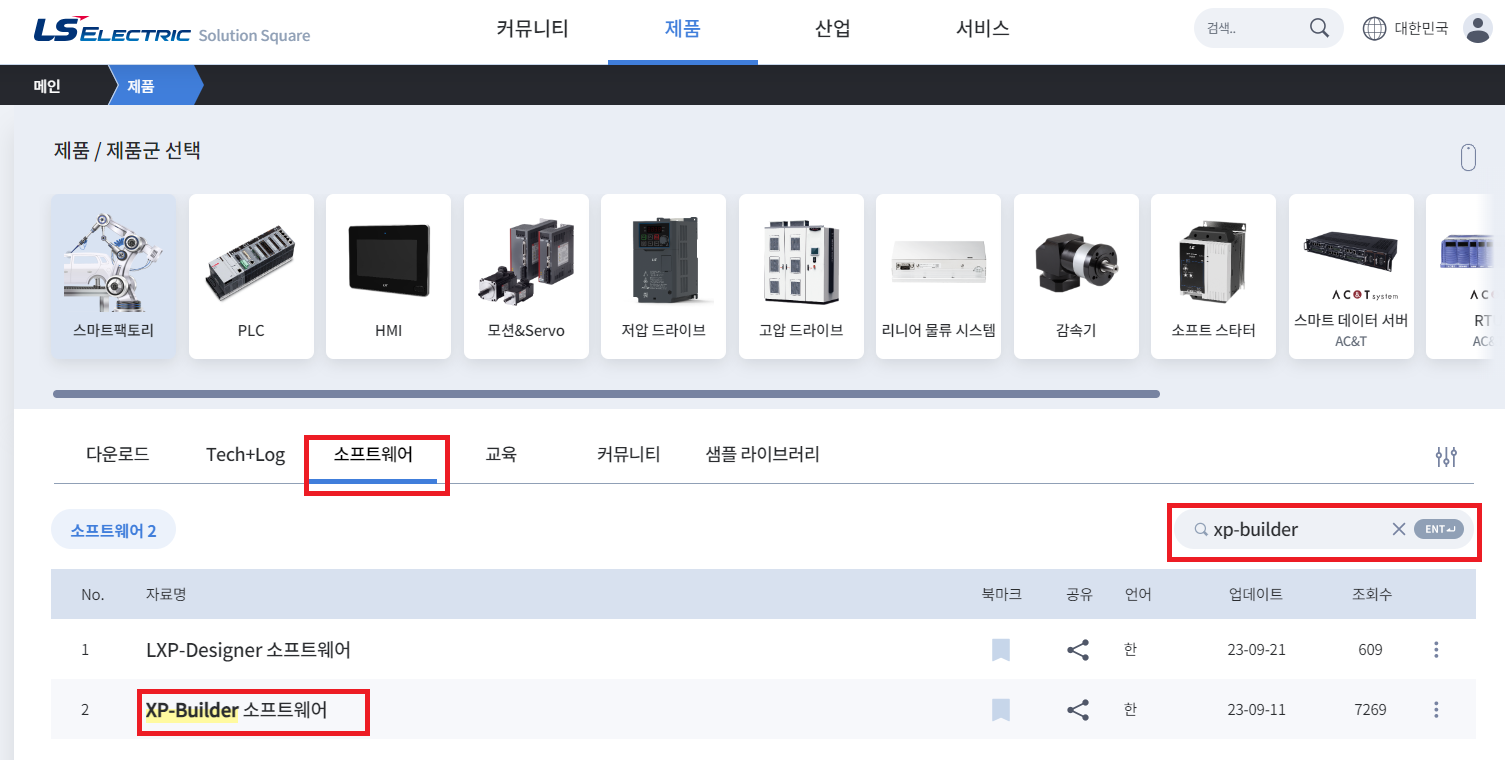Click the 자료명 column header
Image resolution: width=1505 pixels, height=760 pixels.
tap(166, 594)
